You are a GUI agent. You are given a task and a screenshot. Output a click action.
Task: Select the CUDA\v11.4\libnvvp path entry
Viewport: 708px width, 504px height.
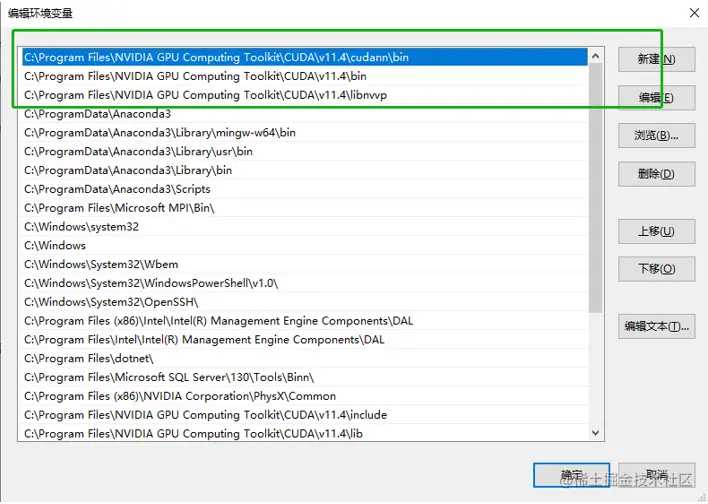(x=305, y=95)
